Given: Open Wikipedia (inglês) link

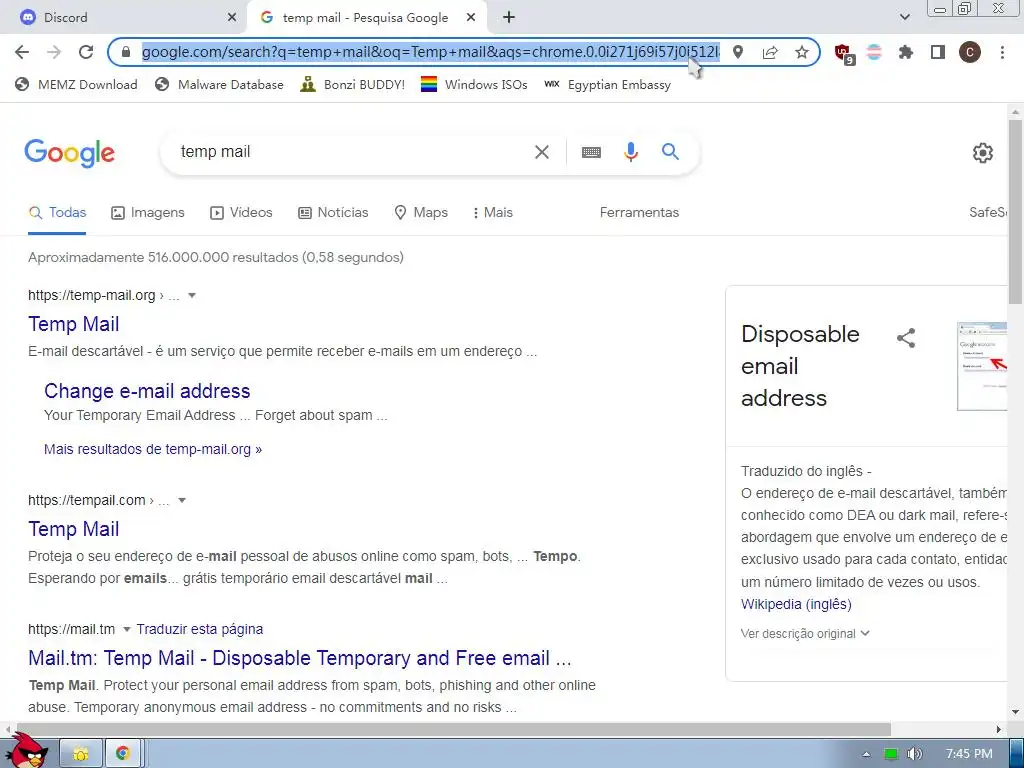Looking at the screenshot, I should coord(796,604).
